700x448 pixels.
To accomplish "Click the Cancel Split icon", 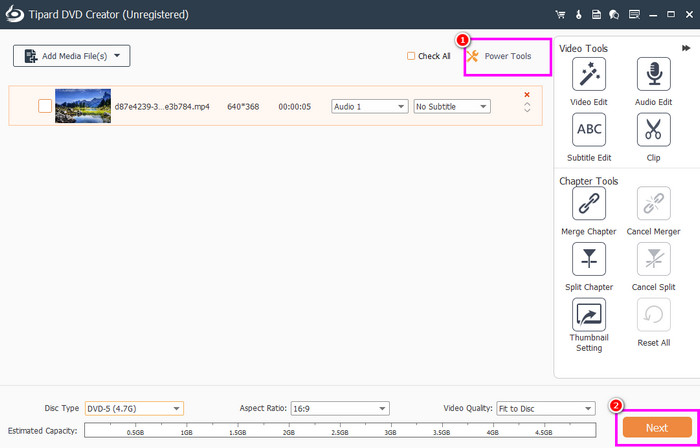I will (654, 259).
